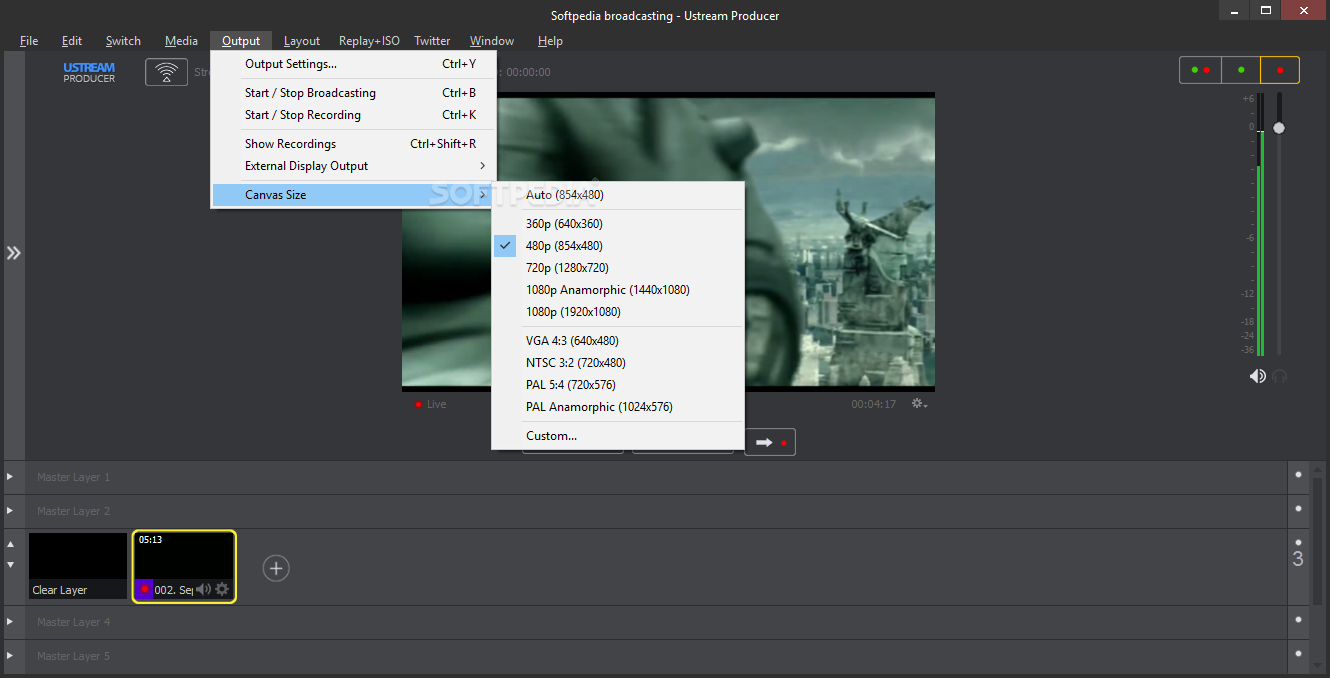The image size is (1330, 678).
Task: Toggle Master Layer 5 visibility dot
Action: [x=1298, y=655]
